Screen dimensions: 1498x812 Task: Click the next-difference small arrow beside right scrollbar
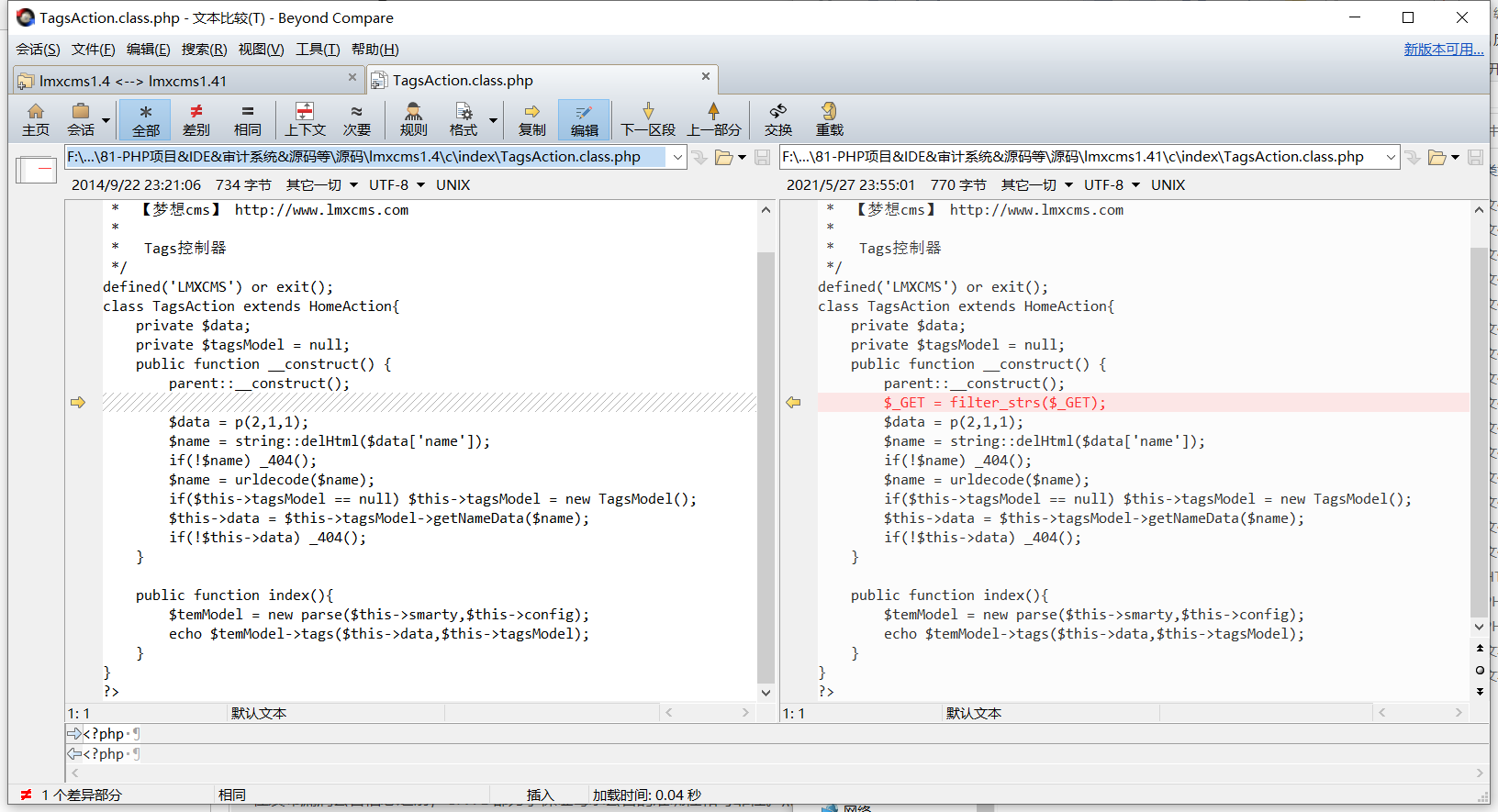tap(1480, 692)
